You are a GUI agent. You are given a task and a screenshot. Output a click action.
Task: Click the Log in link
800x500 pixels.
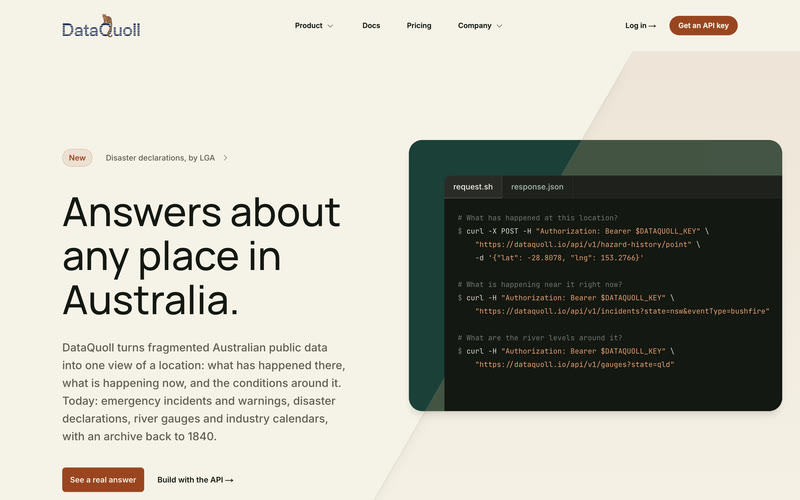pyautogui.click(x=640, y=26)
